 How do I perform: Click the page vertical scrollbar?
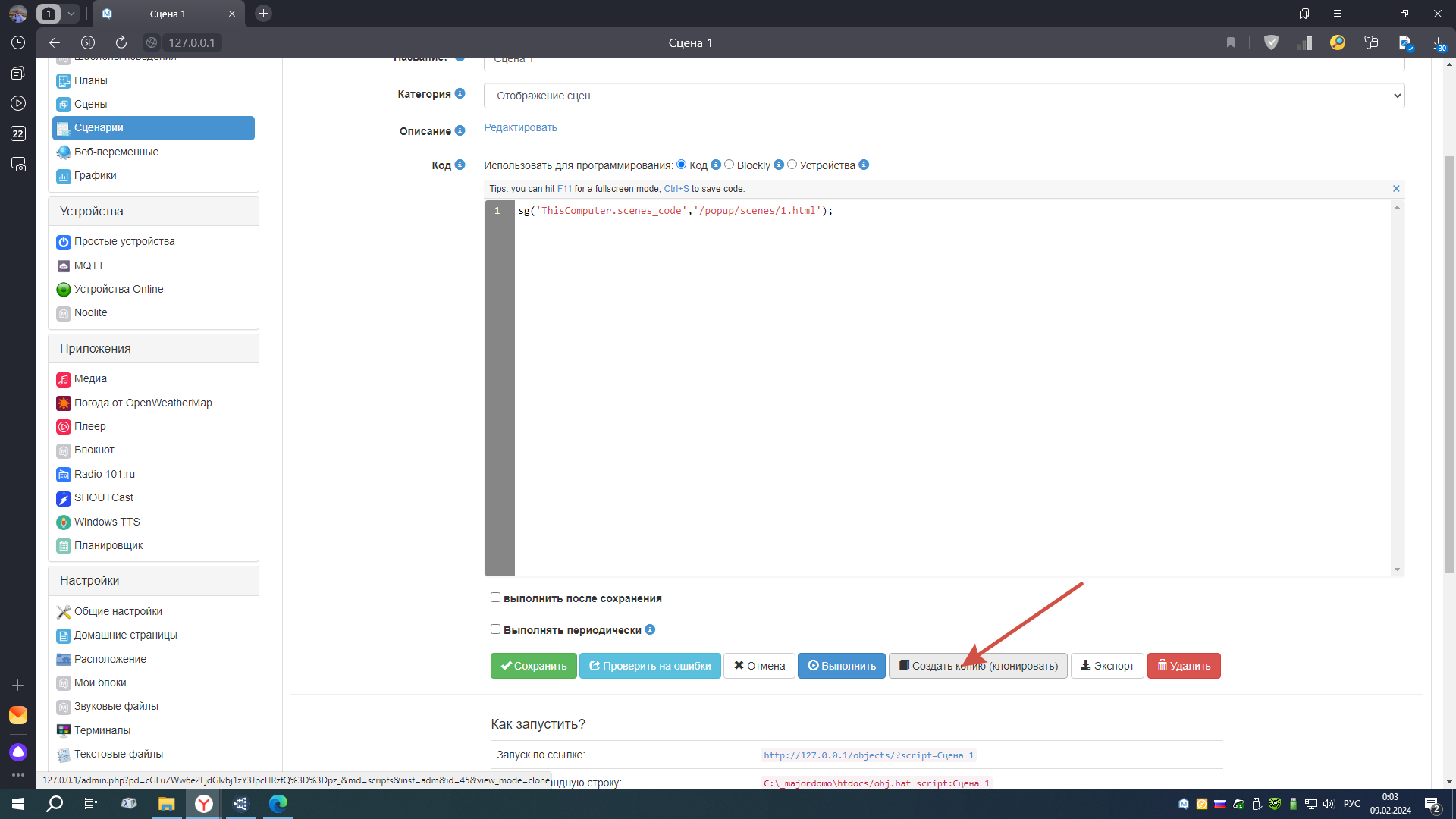coord(1449,364)
